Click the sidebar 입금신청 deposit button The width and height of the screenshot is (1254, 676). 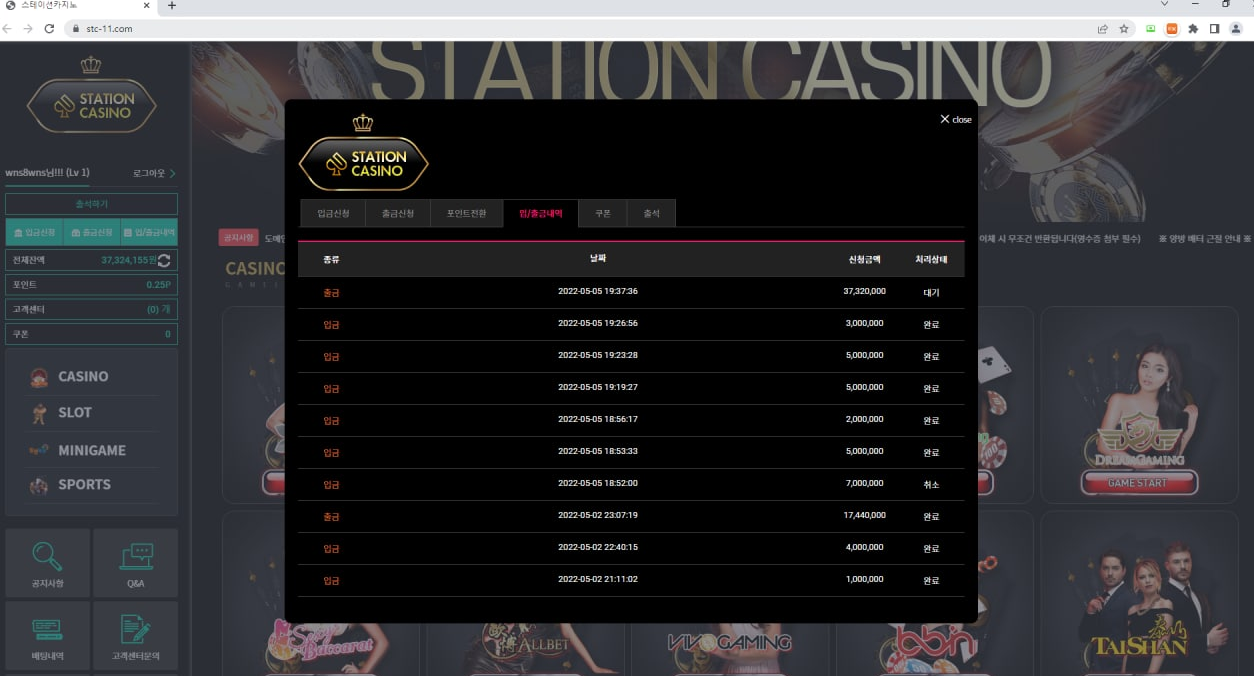coord(34,232)
